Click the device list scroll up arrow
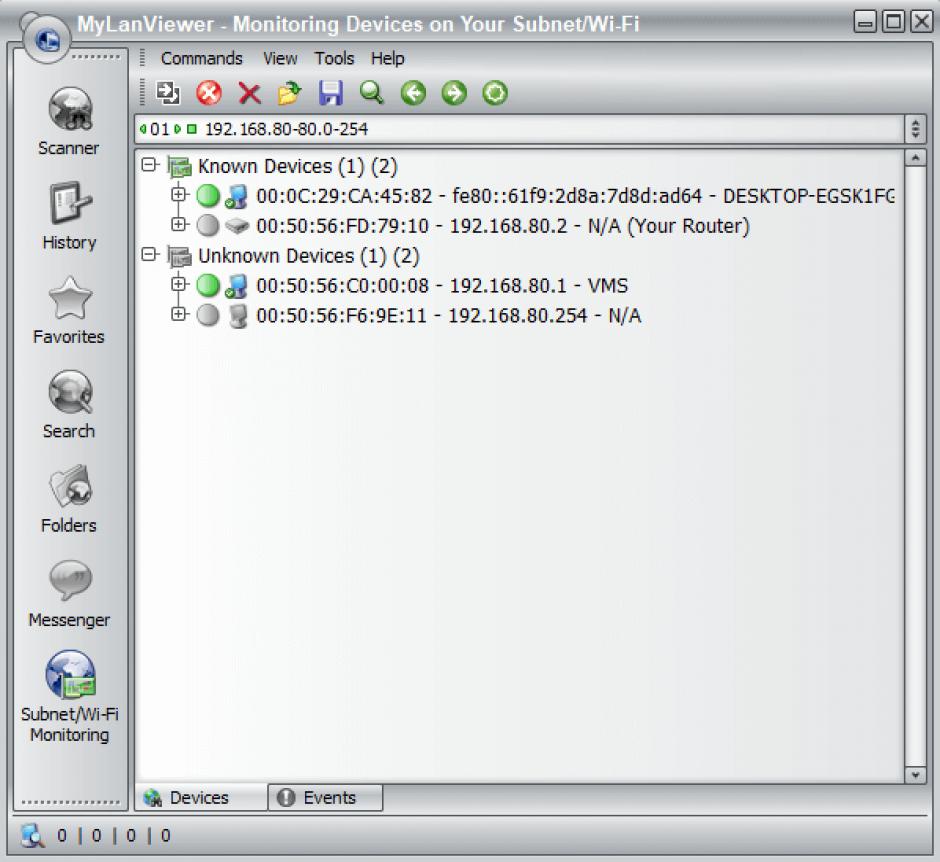 click(915, 158)
